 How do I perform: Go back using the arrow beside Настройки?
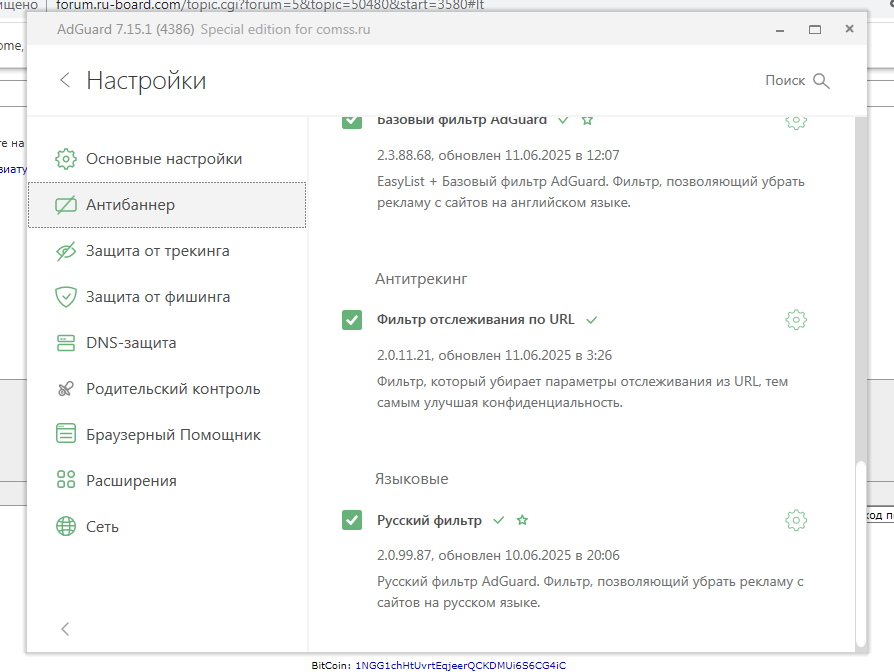65,80
